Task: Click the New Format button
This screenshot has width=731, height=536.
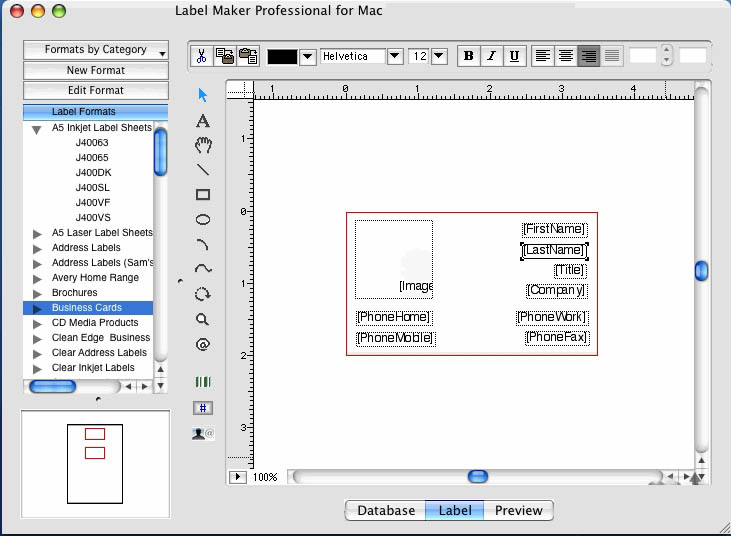Action: pyautogui.click(x=96, y=70)
